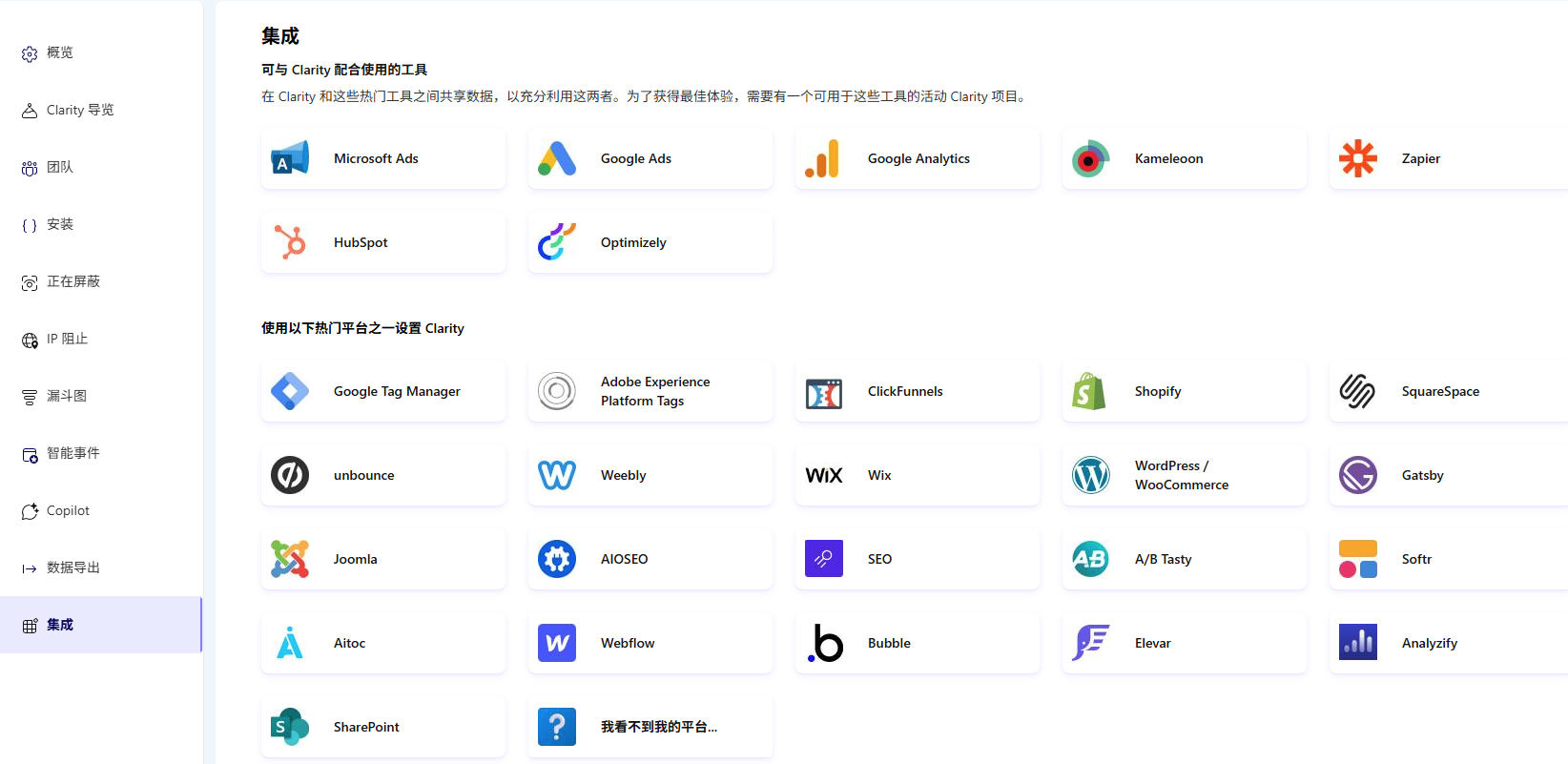Open the Joomla platform label
Image resolution: width=1568 pixels, height=764 pixels.
click(355, 559)
